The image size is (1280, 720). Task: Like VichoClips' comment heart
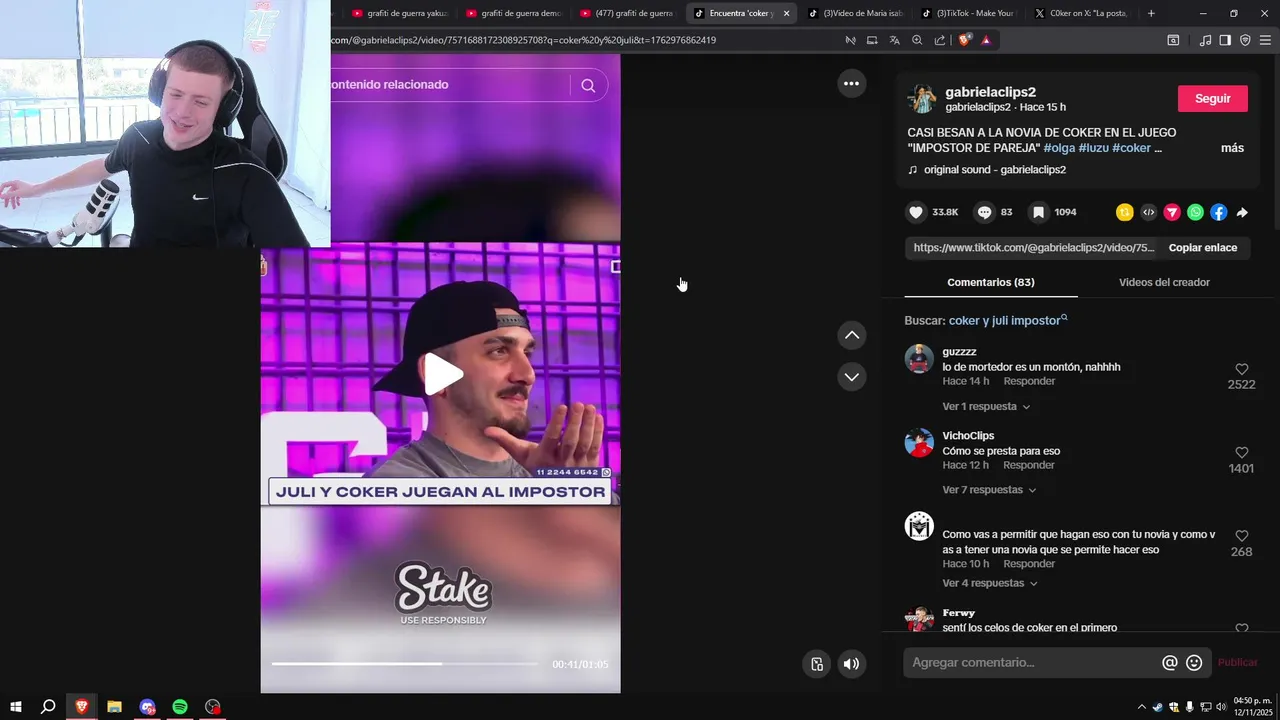[x=1241, y=452]
